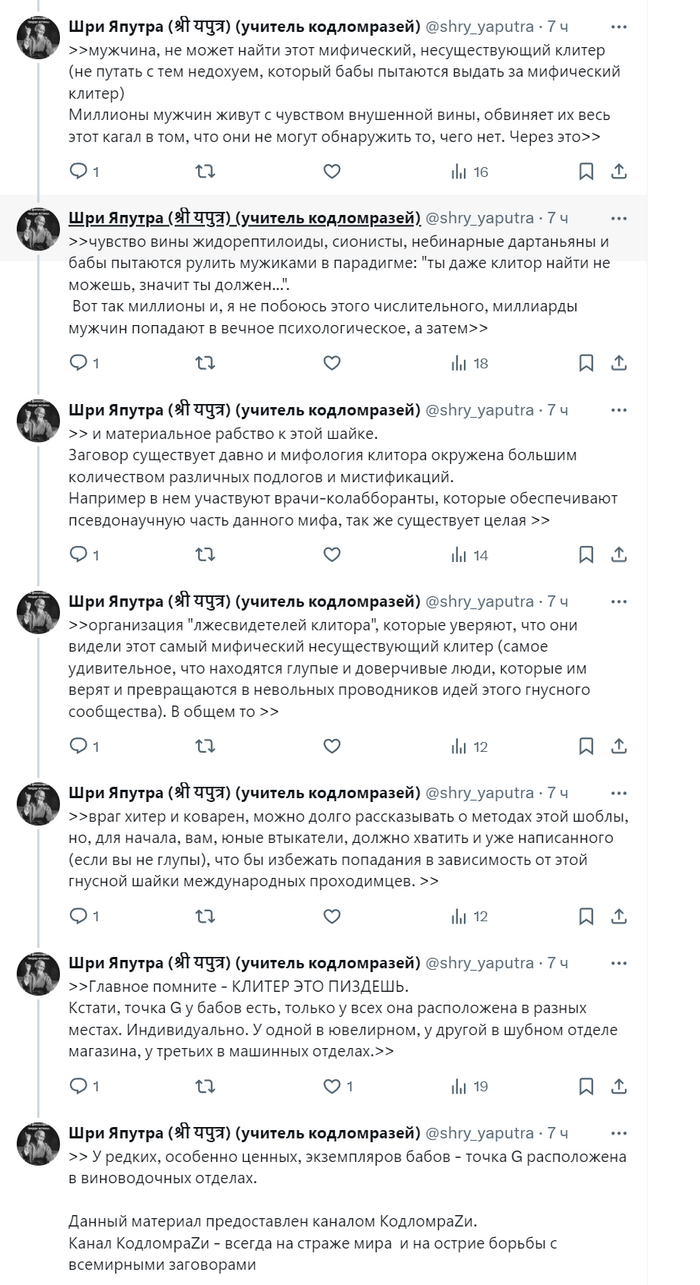Like the tweet beginning ">>враг хитер"
Image resolution: width=700 pixels, height=1285 pixels.
pos(332,916)
